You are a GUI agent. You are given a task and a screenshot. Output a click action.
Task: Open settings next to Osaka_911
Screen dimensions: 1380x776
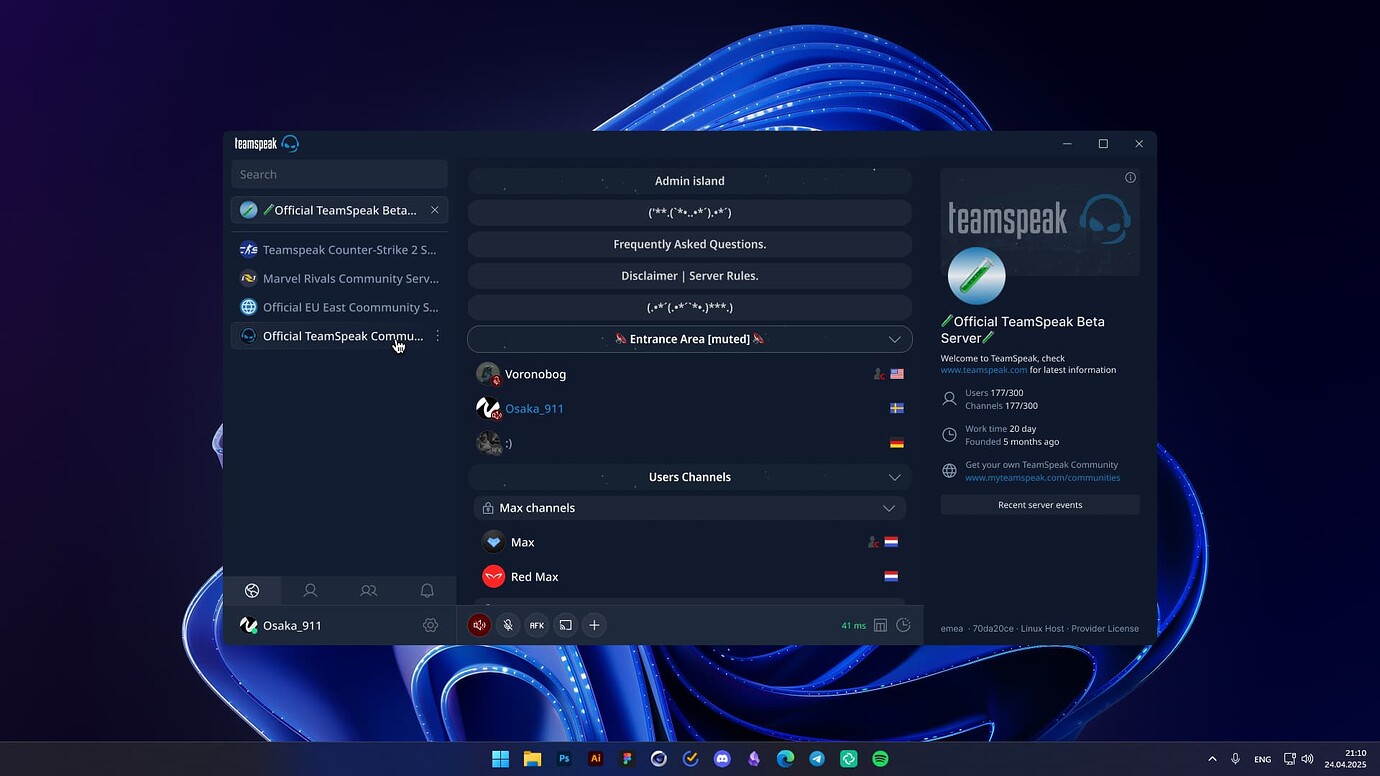pyautogui.click(x=430, y=625)
